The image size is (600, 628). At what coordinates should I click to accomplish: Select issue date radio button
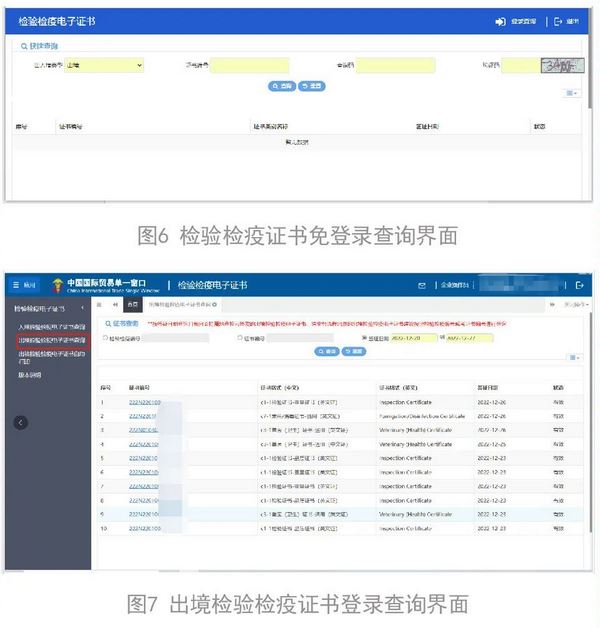pos(364,338)
